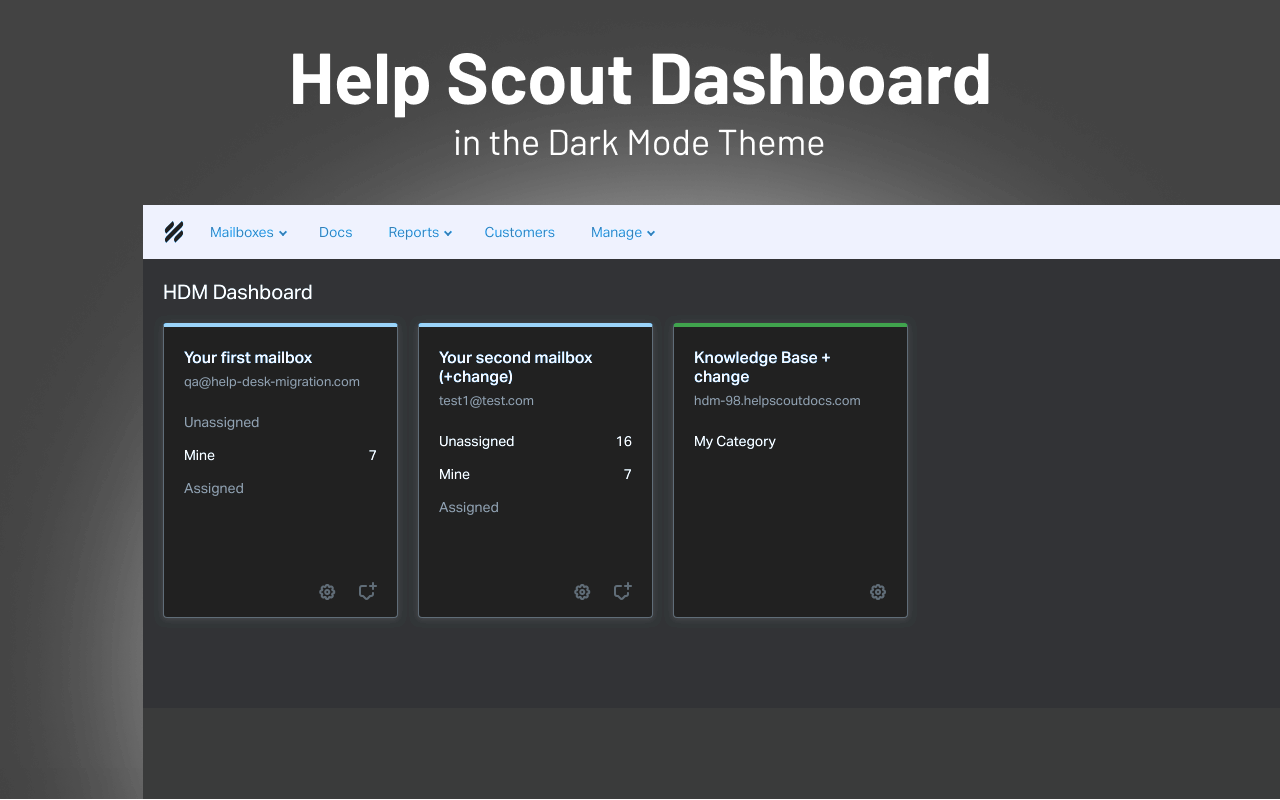Image resolution: width=1280 pixels, height=800 pixels.
Task: Create new conversation in Your first mailbox
Action: pos(367,592)
